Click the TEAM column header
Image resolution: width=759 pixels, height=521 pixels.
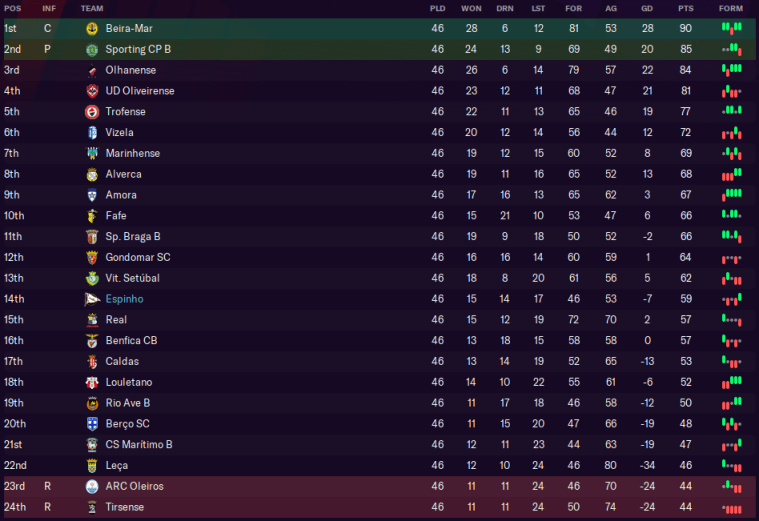tap(92, 8)
